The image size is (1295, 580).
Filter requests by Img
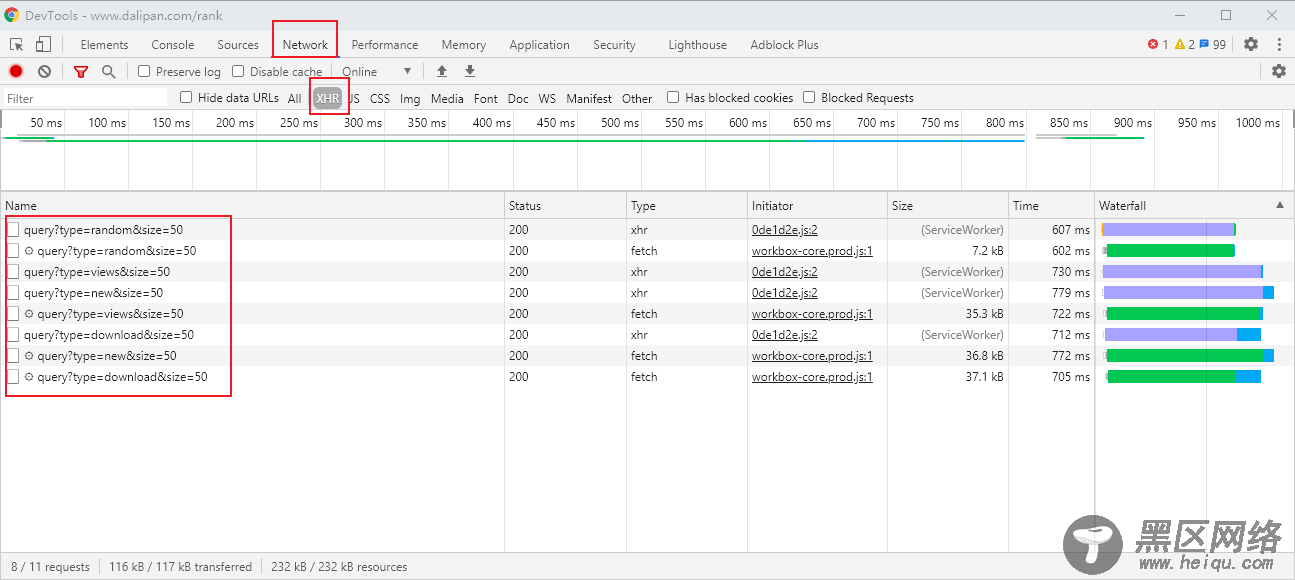pyautogui.click(x=410, y=98)
